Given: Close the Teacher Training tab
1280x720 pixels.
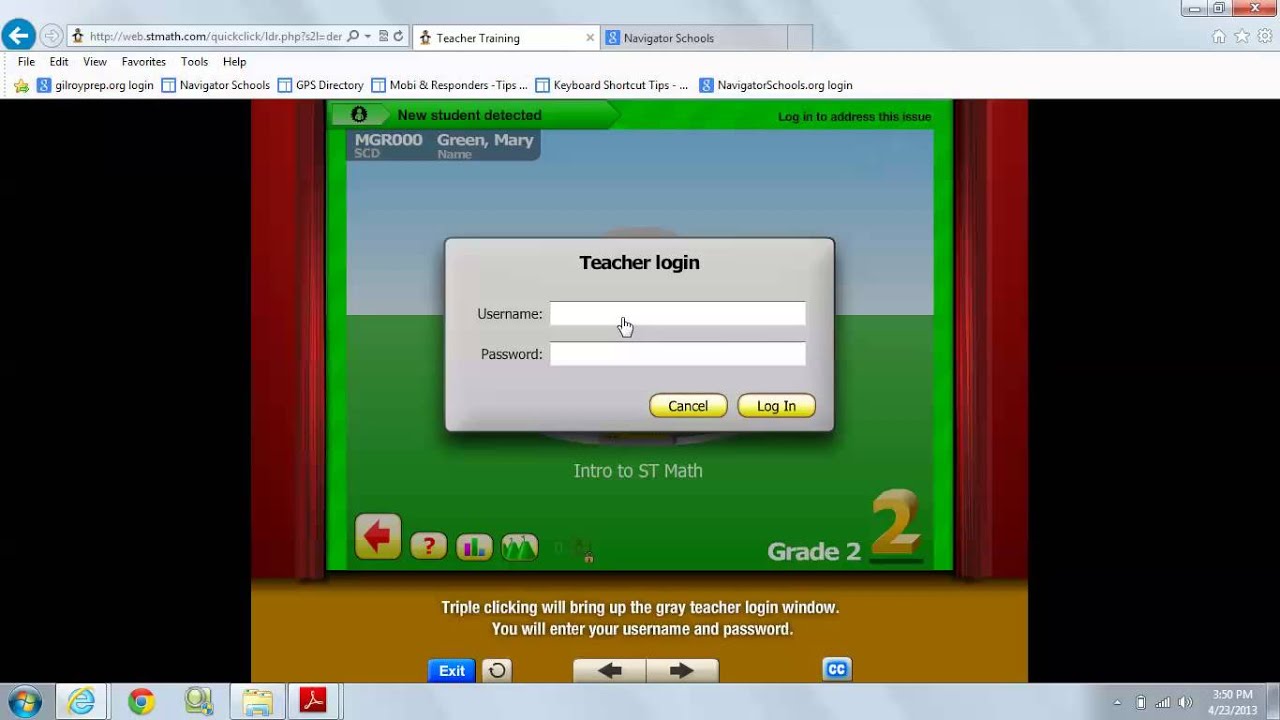Looking at the screenshot, I should click(589, 38).
